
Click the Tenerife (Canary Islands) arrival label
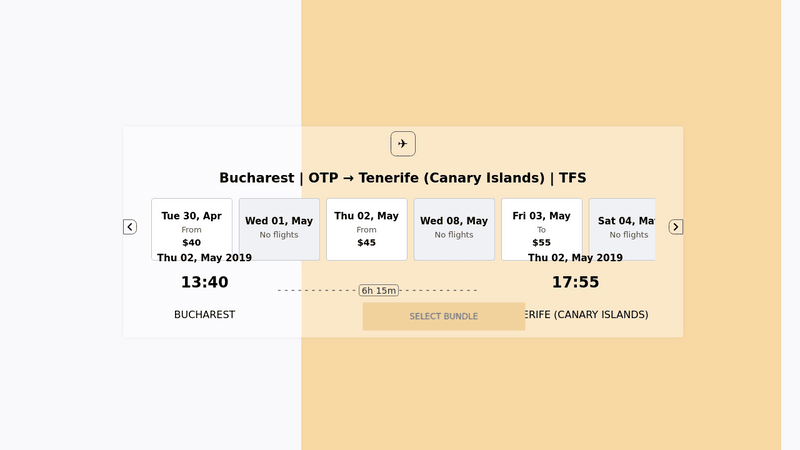pos(590,315)
